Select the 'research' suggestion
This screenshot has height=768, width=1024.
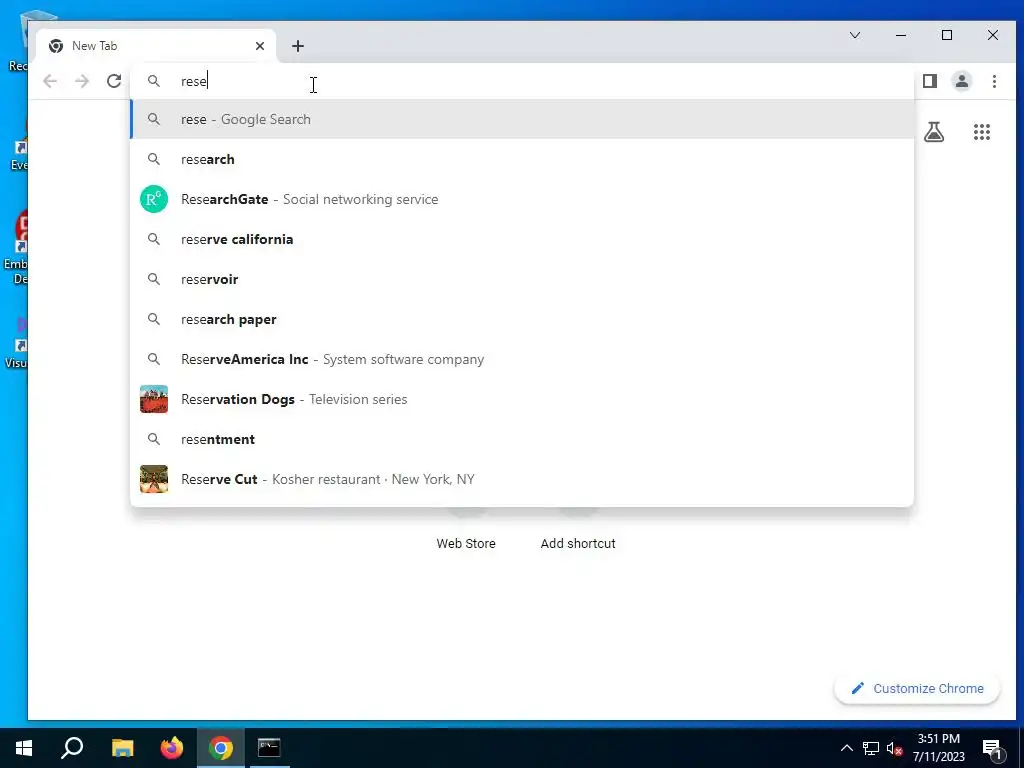[522, 159]
